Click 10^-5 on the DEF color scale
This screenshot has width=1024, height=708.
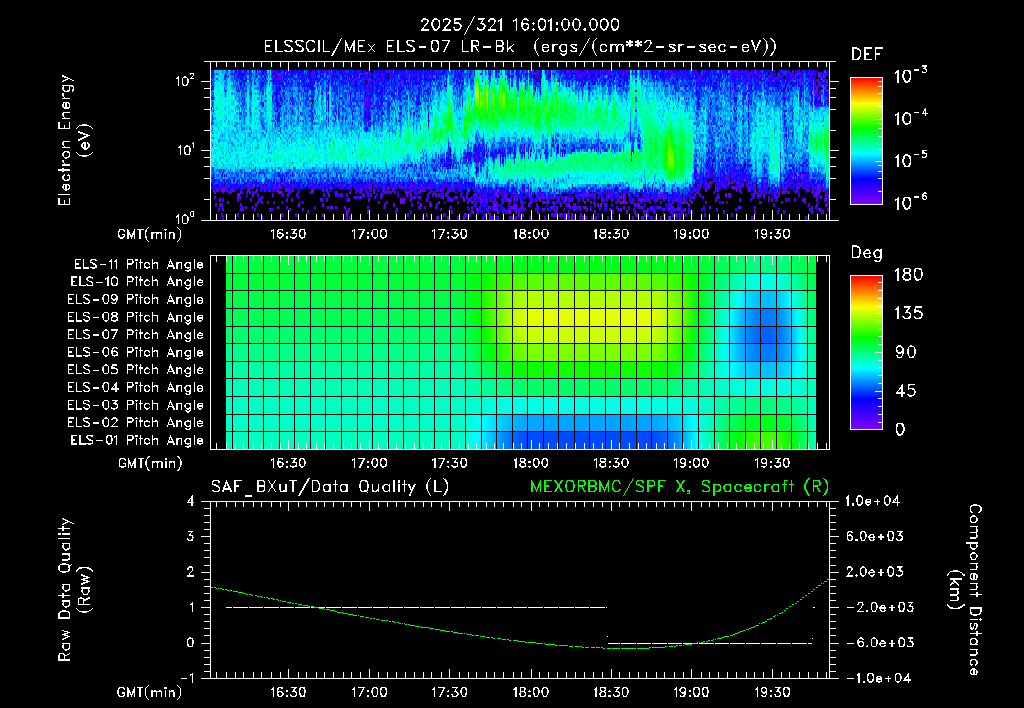(x=911, y=160)
